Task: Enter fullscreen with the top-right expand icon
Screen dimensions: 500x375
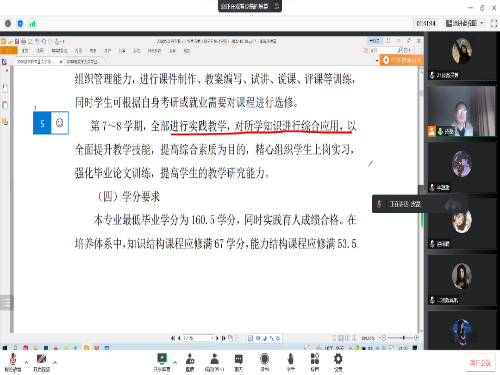Action: pyautogui.click(x=494, y=23)
